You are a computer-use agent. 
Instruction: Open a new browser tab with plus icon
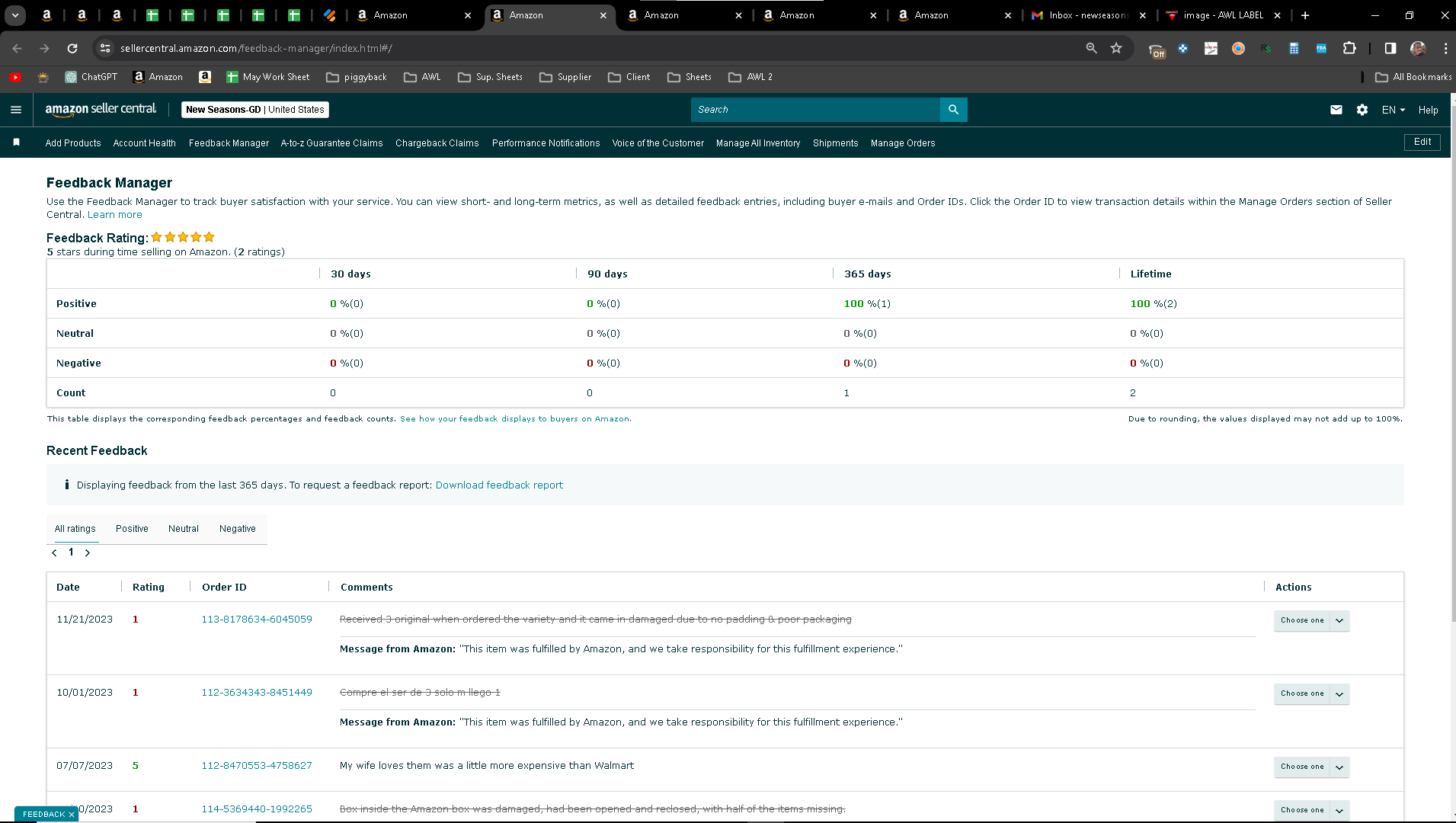click(x=1305, y=15)
